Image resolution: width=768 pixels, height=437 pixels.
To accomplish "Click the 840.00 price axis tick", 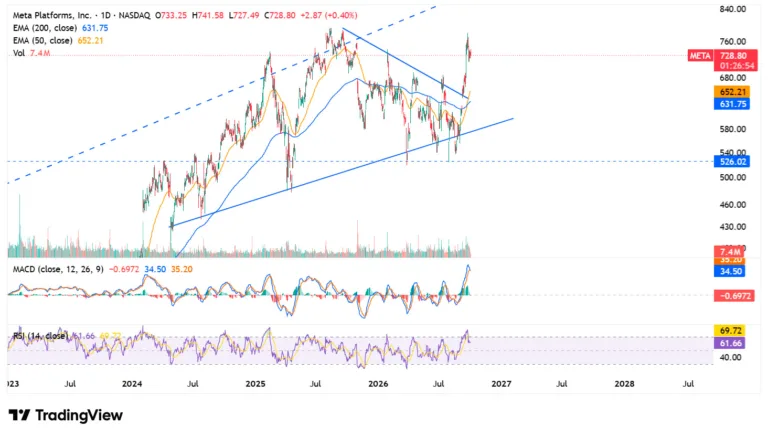I will pyautogui.click(x=732, y=9).
